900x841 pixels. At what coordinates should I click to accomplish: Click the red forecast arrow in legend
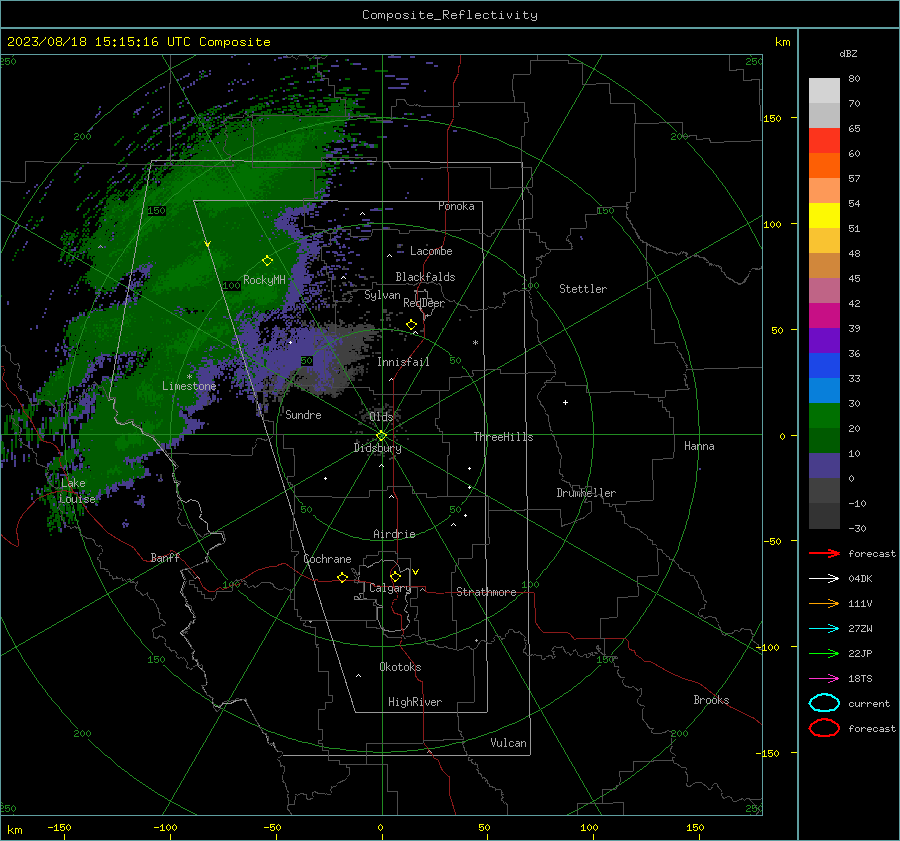coord(824,553)
